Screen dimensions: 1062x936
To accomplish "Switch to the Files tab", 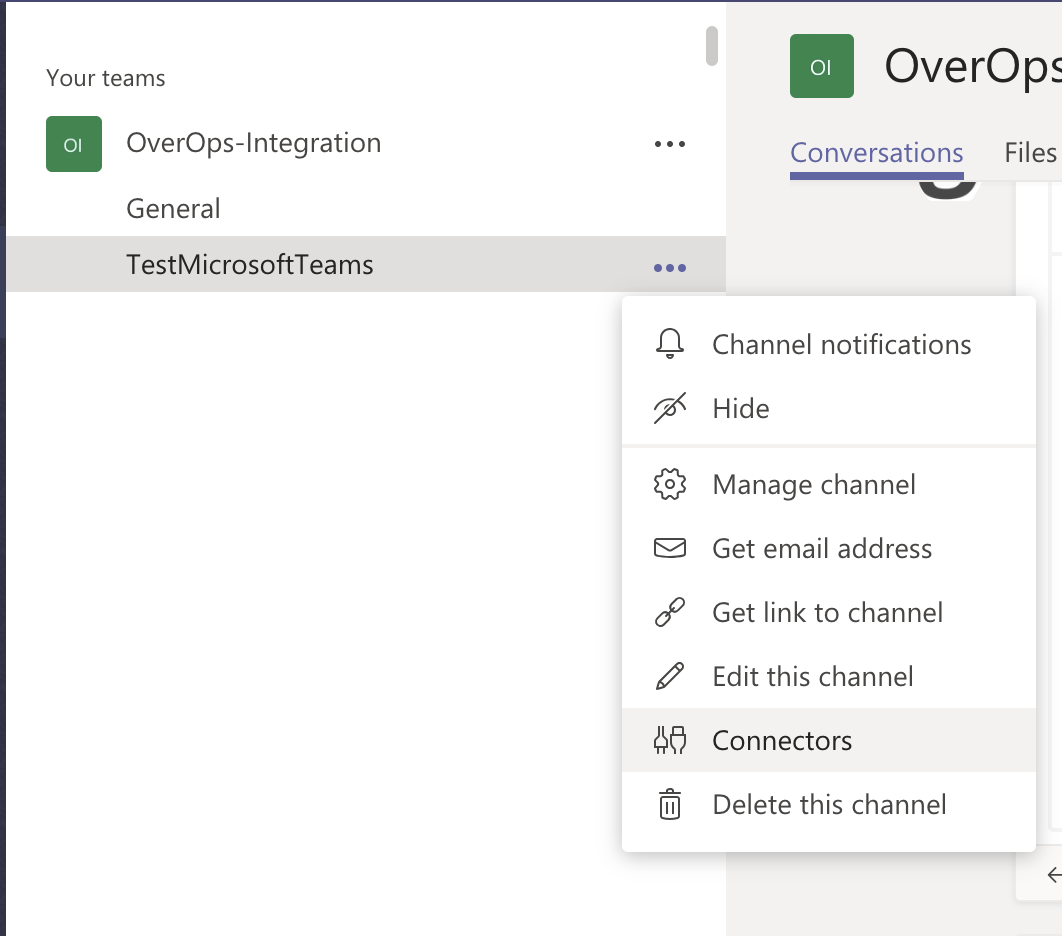I will pyautogui.click(x=1030, y=154).
